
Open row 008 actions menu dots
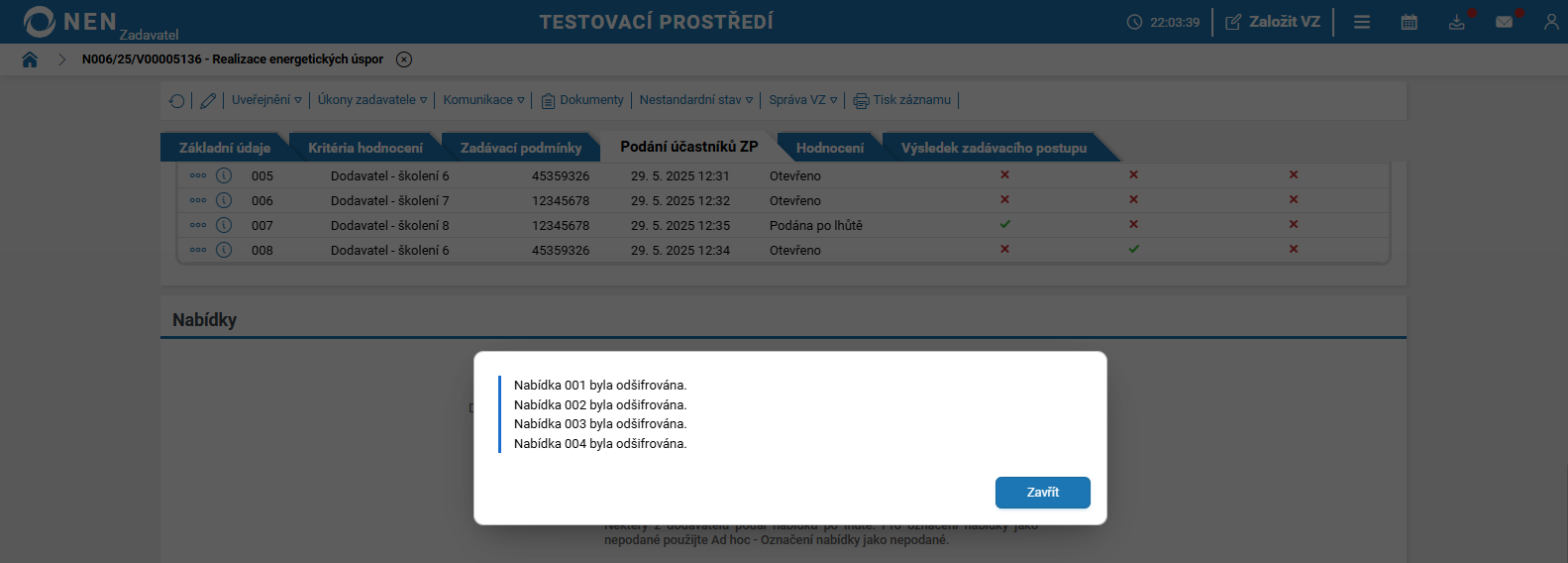coord(198,250)
